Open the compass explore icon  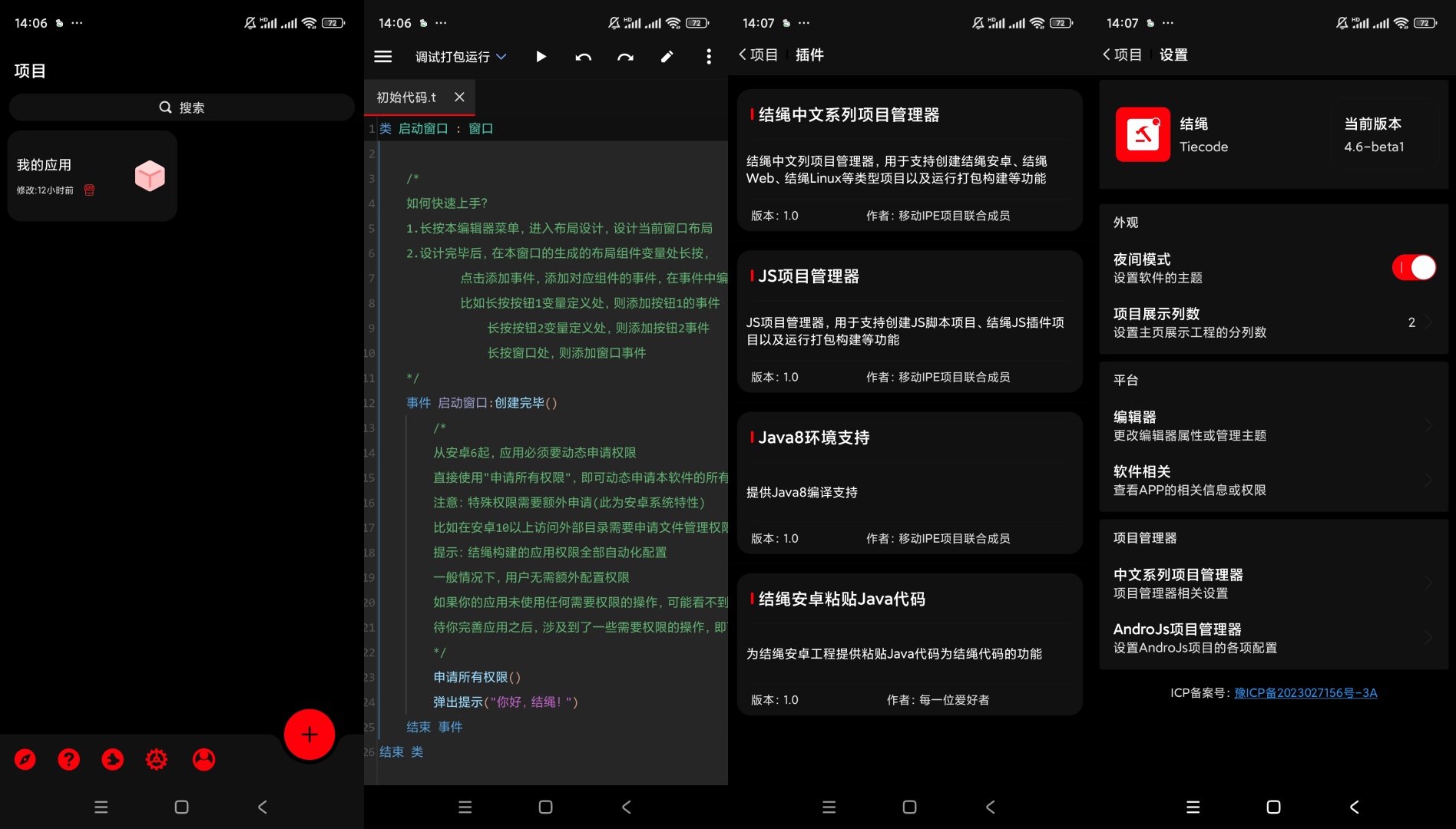tap(25, 759)
